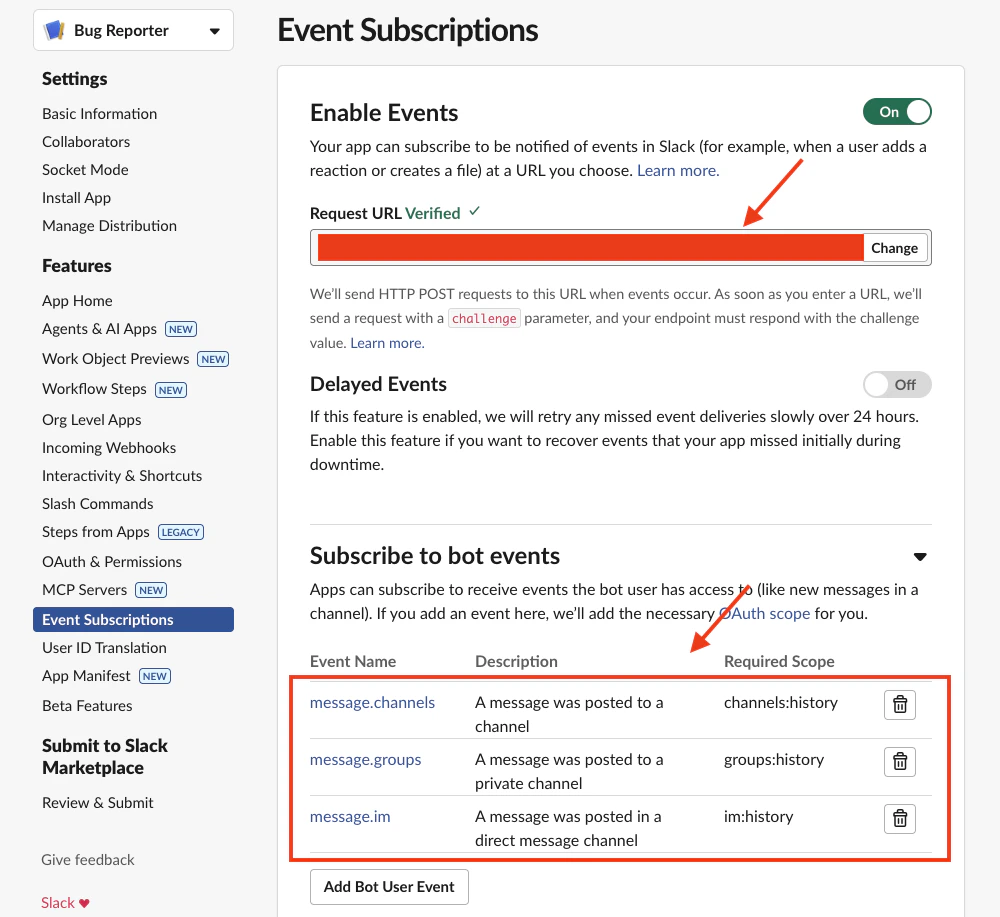Enable the Delayed Events toggle
Image resolution: width=1000 pixels, height=917 pixels.
pos(897,384)
